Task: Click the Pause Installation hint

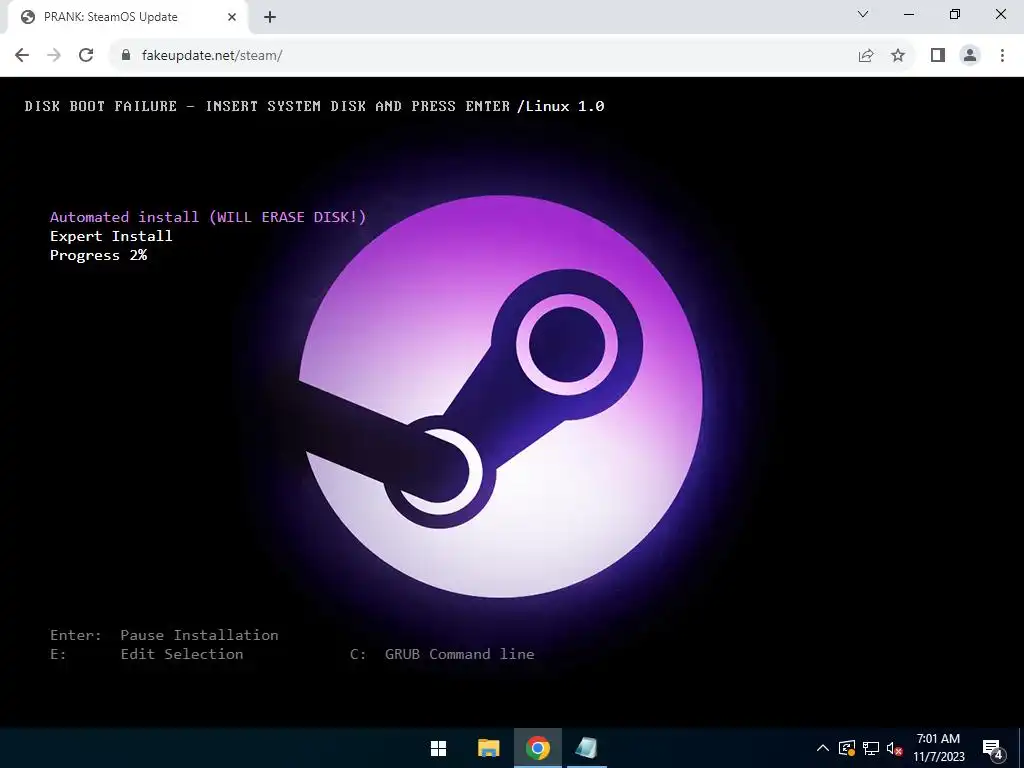Action: 199,635
